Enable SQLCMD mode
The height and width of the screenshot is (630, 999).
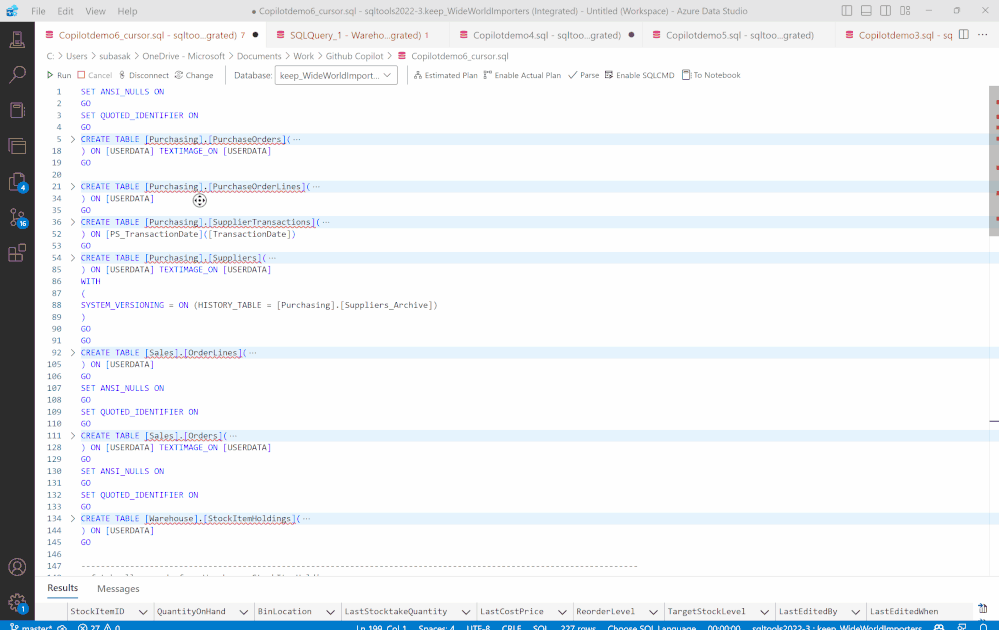click(639, 75)
